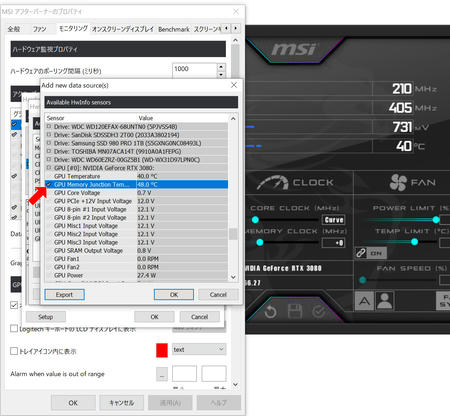Enable the show in tray icon checkbox
450x416 pixels.
point(14,351)
